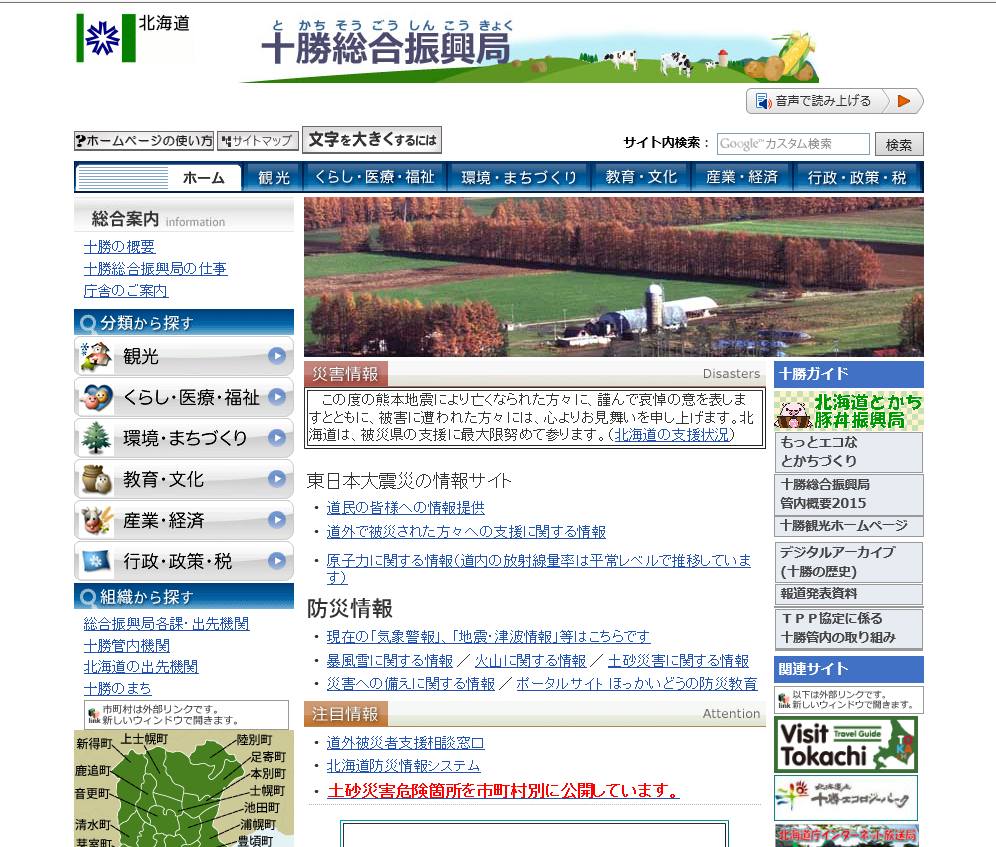This screenshot has width=996, height=847.
Task: Open TPP協定に係る十勝管内の取り組み button
Action: pyautogui.click(x=849, y=628)
